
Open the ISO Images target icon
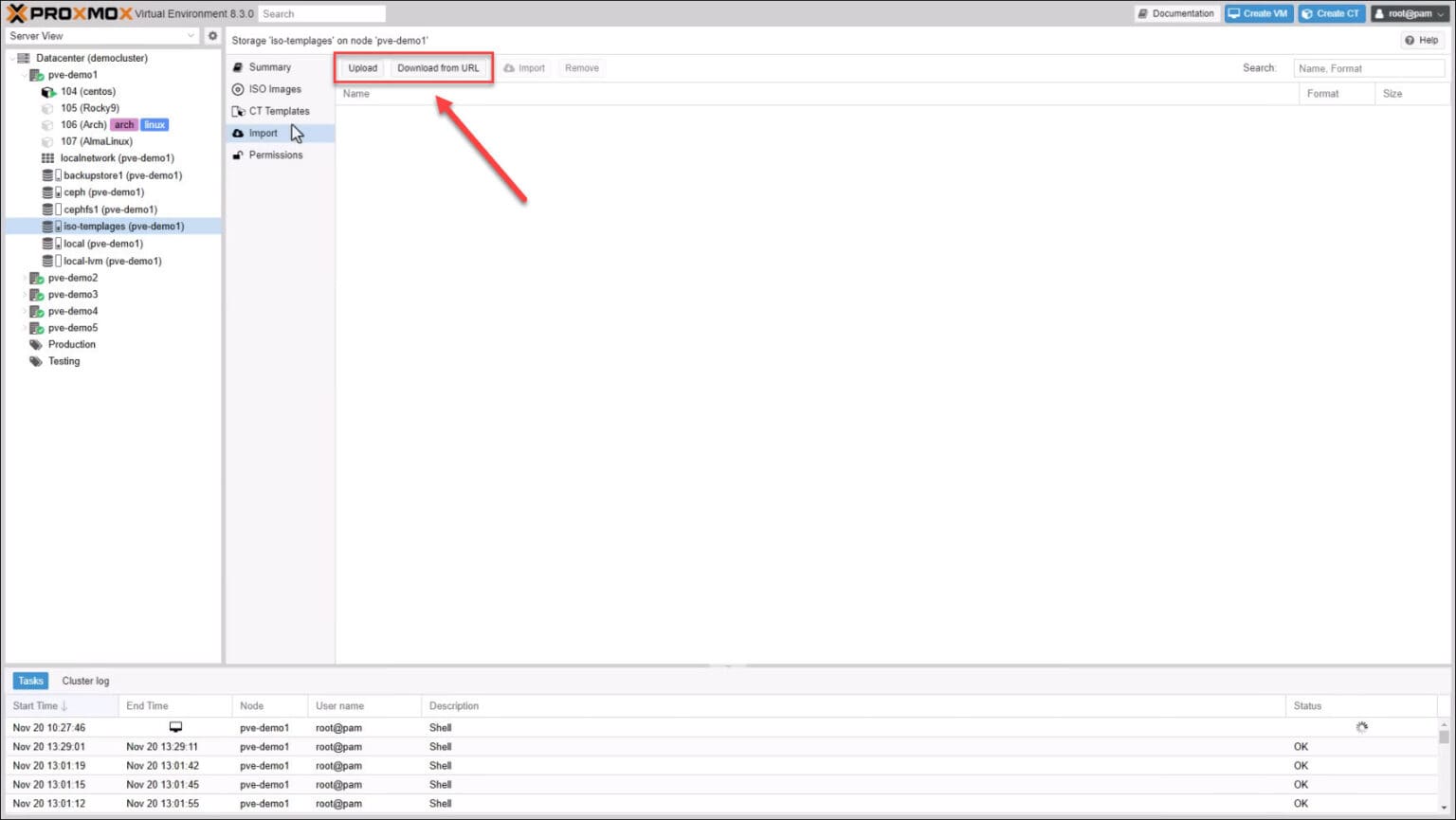click(x=238, y=88)
